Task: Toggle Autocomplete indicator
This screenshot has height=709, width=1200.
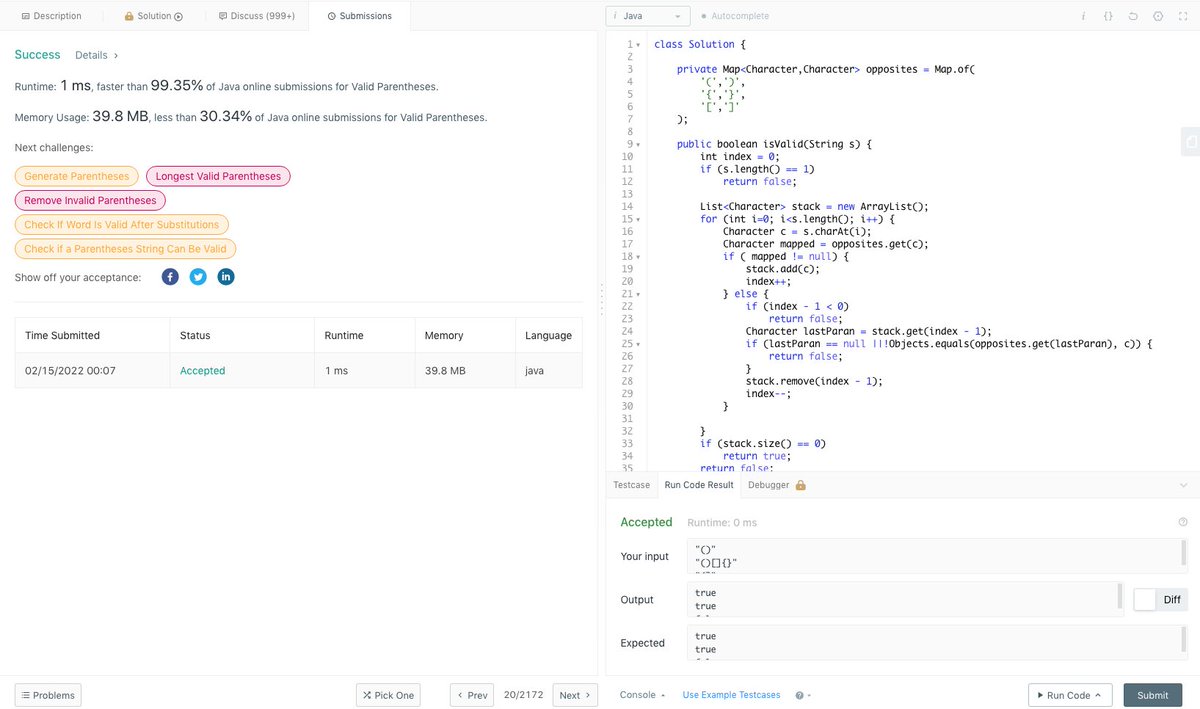Action: coord(735,16)
